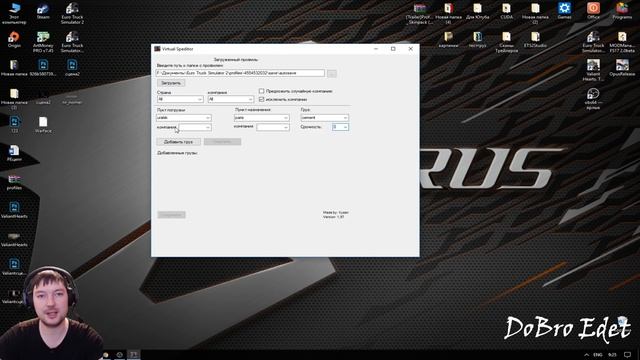Select the OpusRelease desktop shortcut

622,68
